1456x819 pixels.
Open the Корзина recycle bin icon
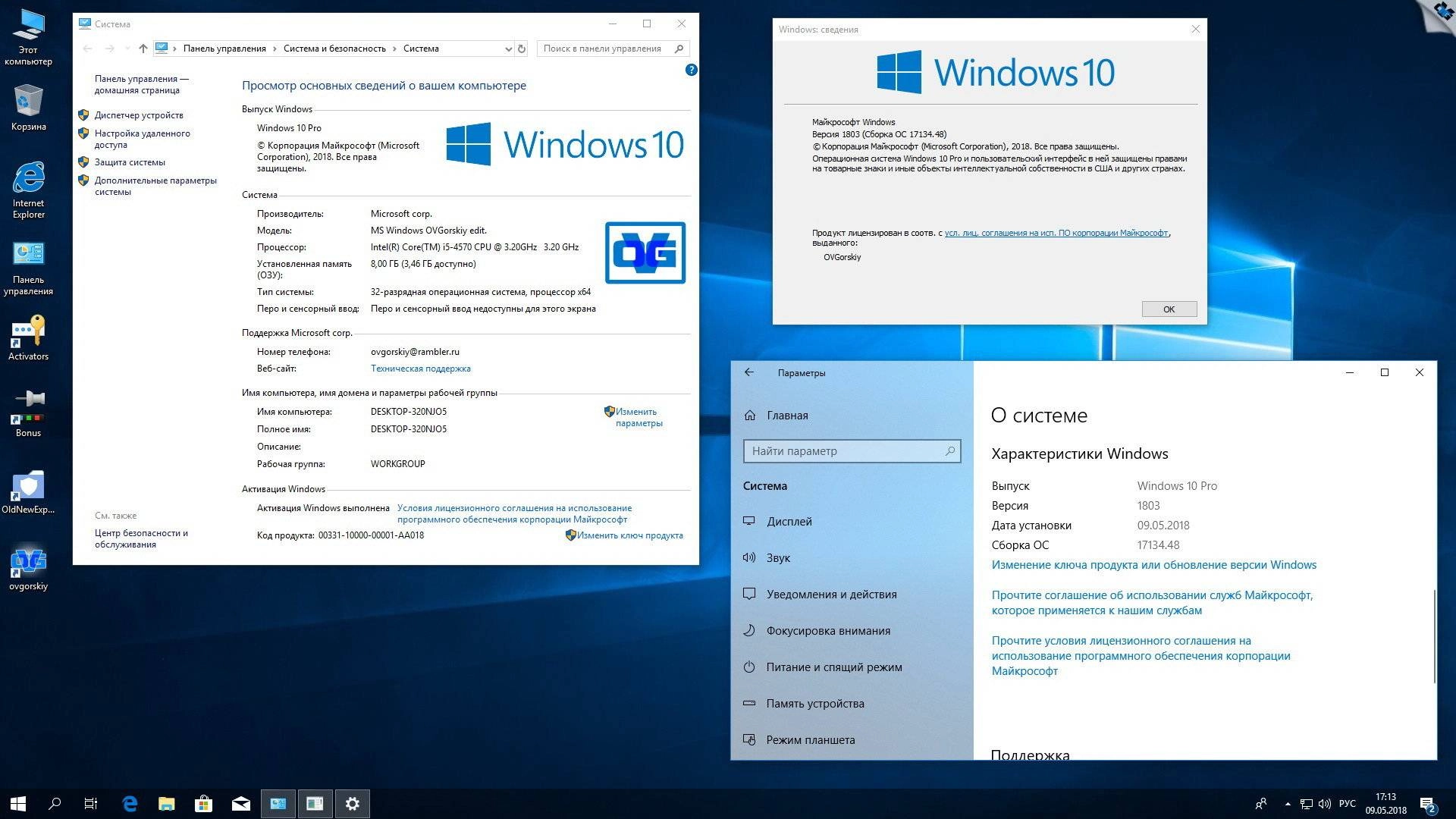coord(28,107)
